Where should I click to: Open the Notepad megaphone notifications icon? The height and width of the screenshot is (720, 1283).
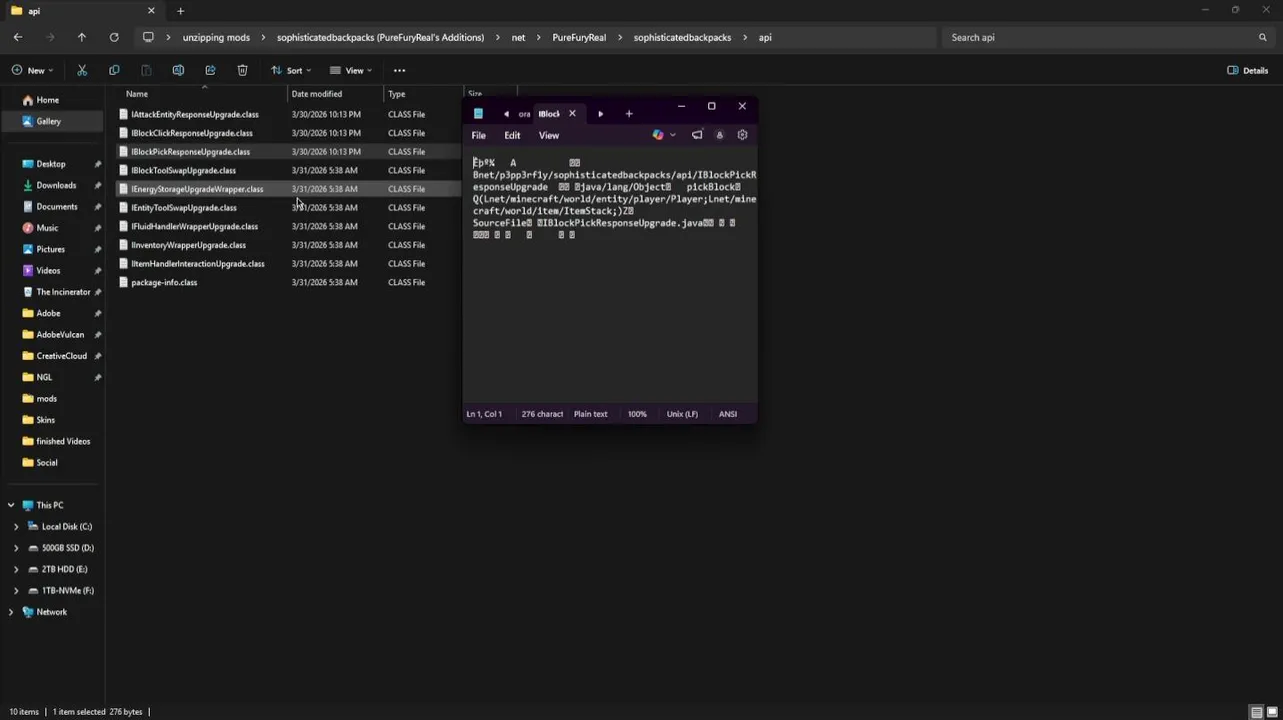pyautogui.click(x=697, y=135)
